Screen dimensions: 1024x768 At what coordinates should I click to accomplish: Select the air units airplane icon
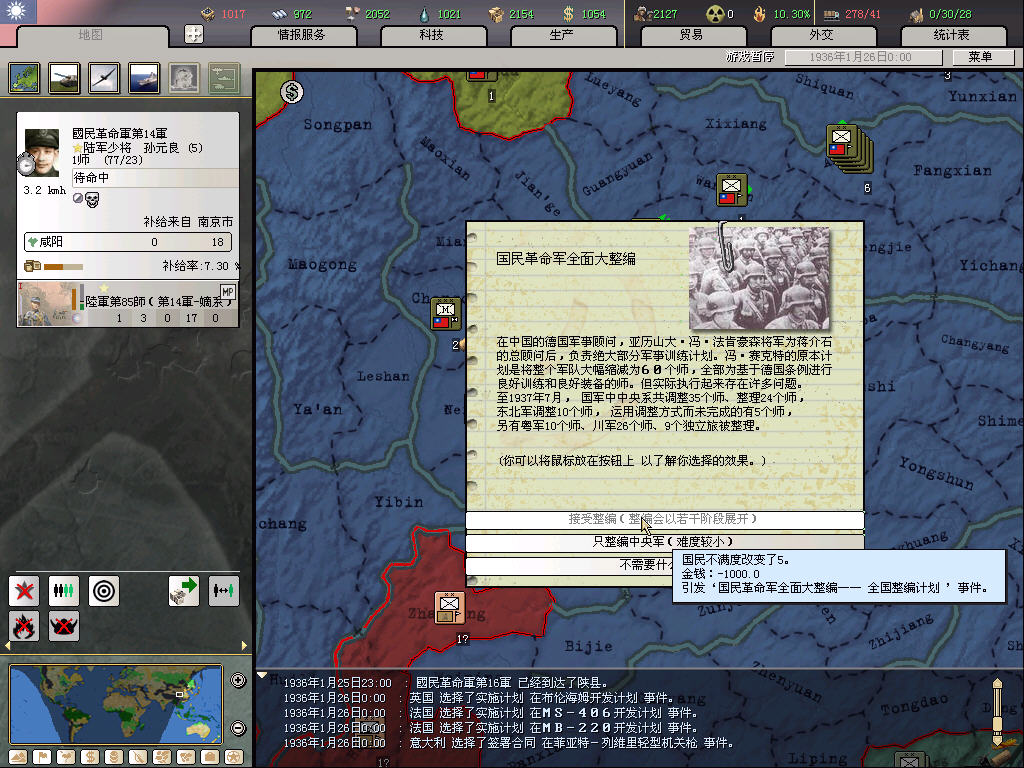tap(104, 78)
